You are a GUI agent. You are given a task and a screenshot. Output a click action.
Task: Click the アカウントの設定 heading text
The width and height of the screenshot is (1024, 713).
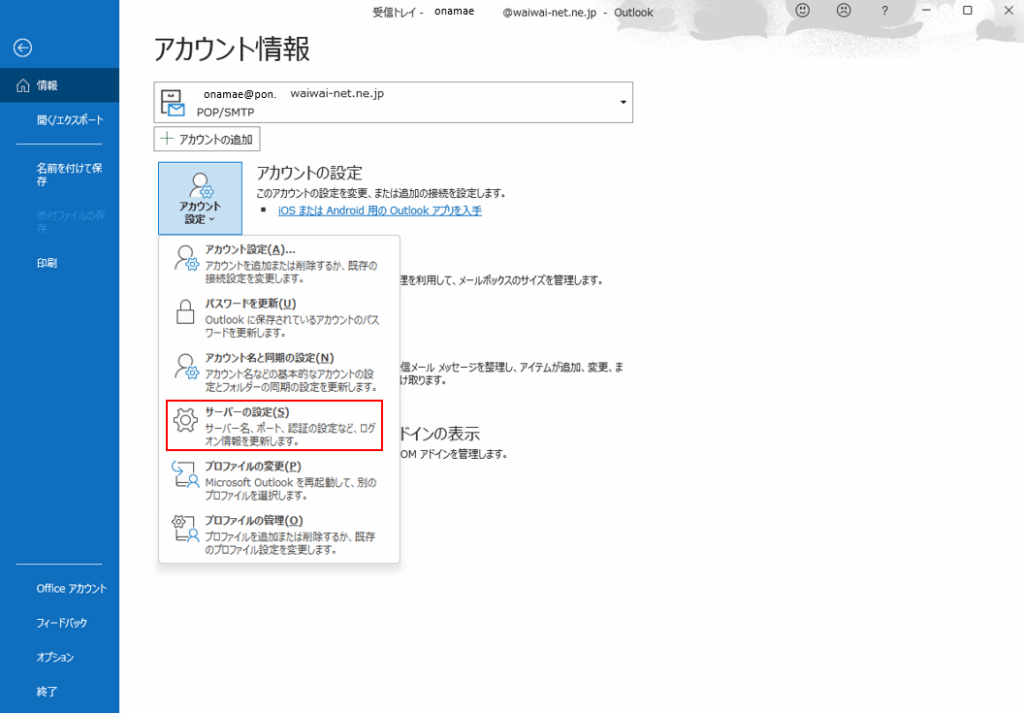[x=310, y=173]
